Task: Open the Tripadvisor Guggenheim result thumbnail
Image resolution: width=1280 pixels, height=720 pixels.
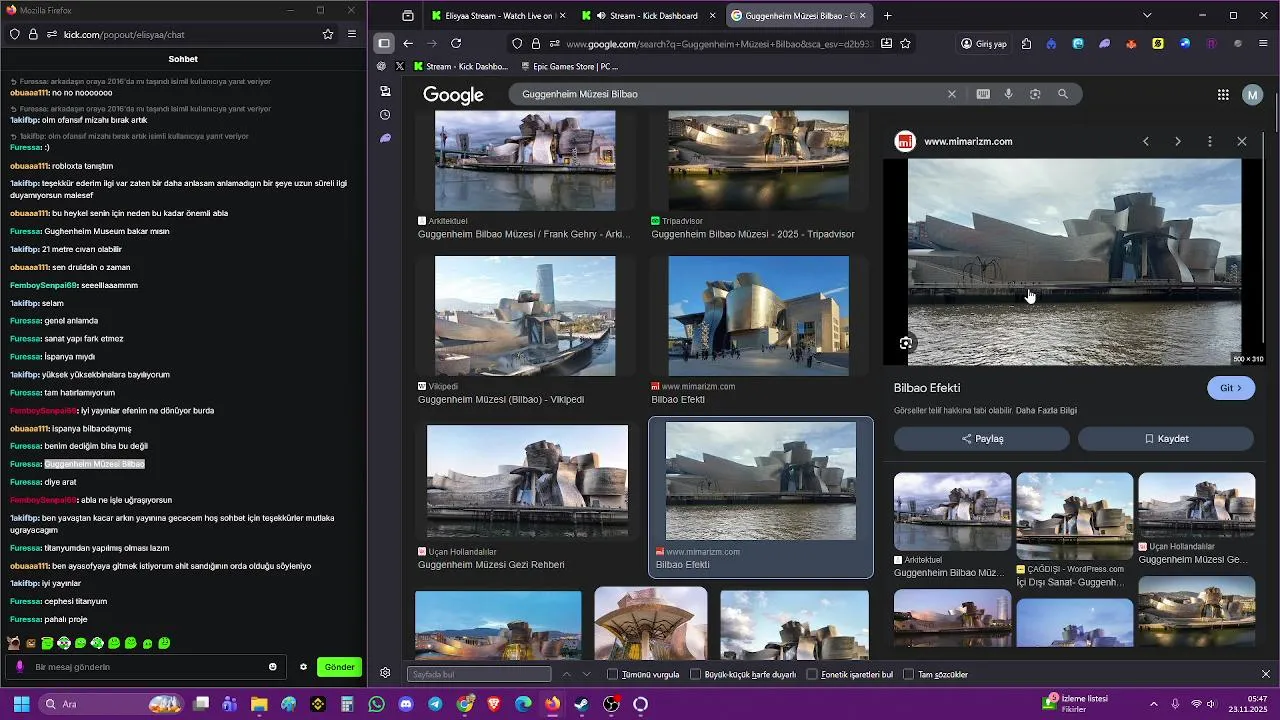Action: pos(758,160)
